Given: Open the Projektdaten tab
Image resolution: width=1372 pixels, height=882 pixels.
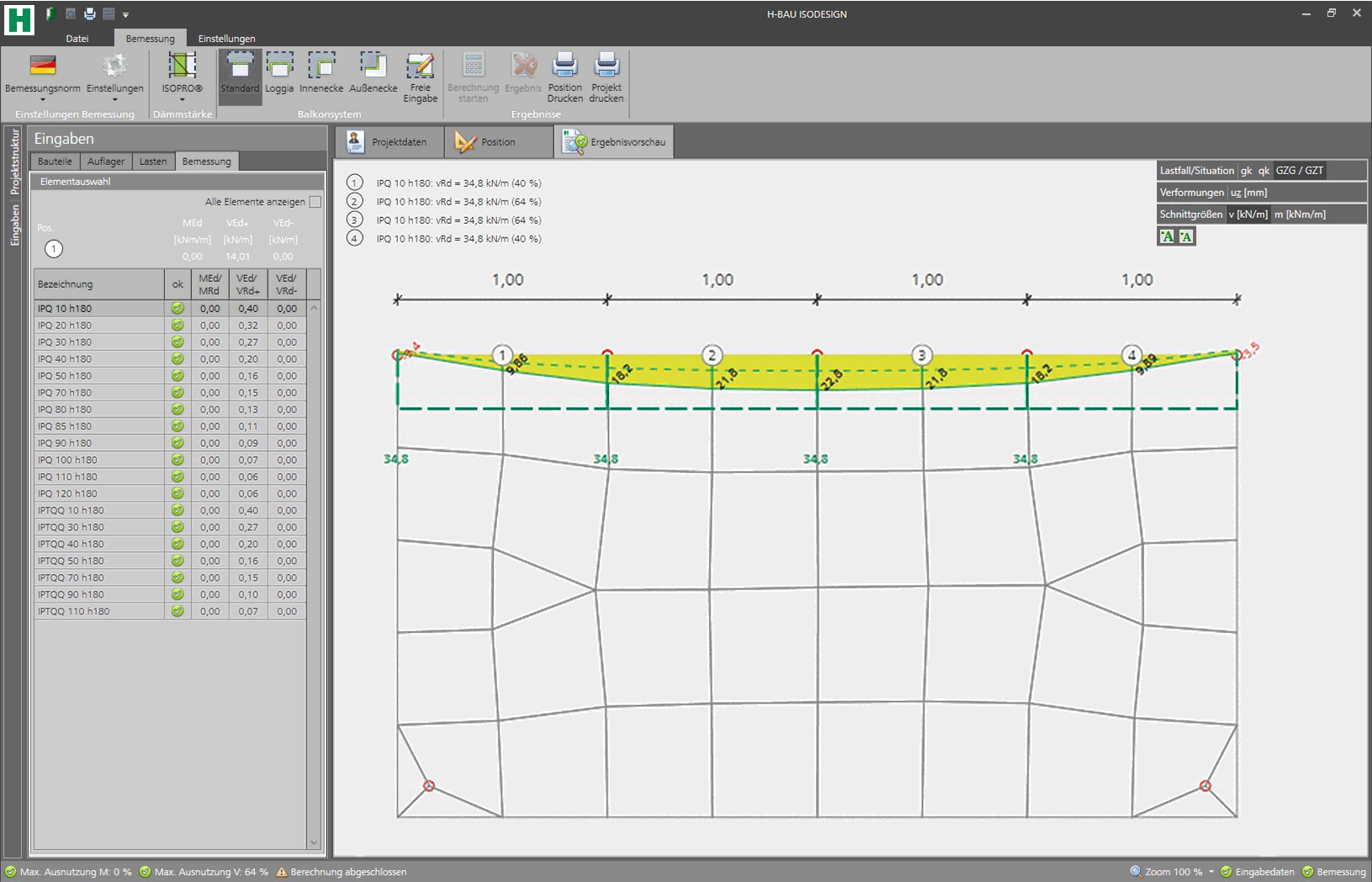Looking at the screenshot, I should point(388,142).
